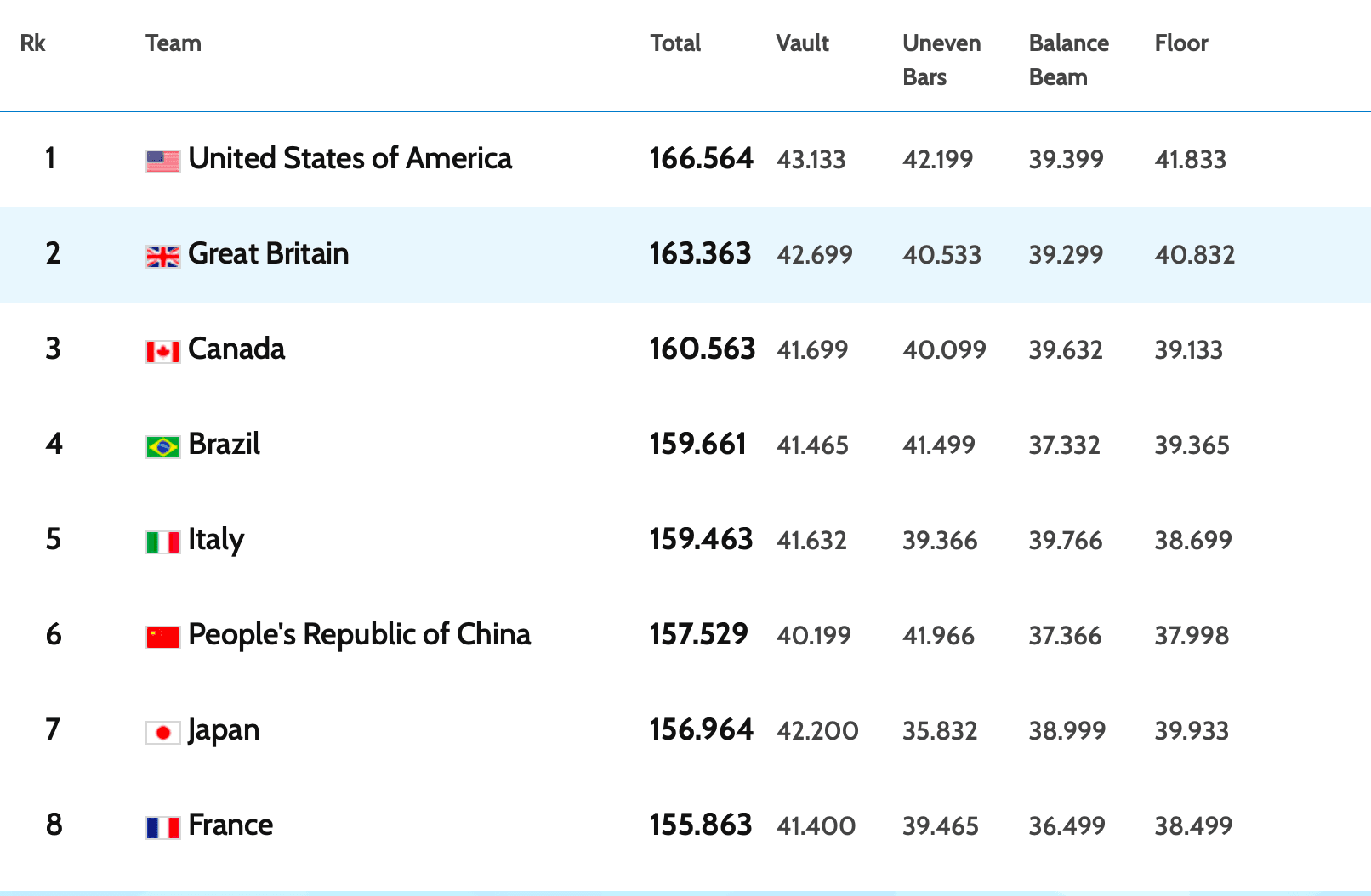Click the China flag icon
Viewport: 1371px width, 896px height.
(162, 637)
